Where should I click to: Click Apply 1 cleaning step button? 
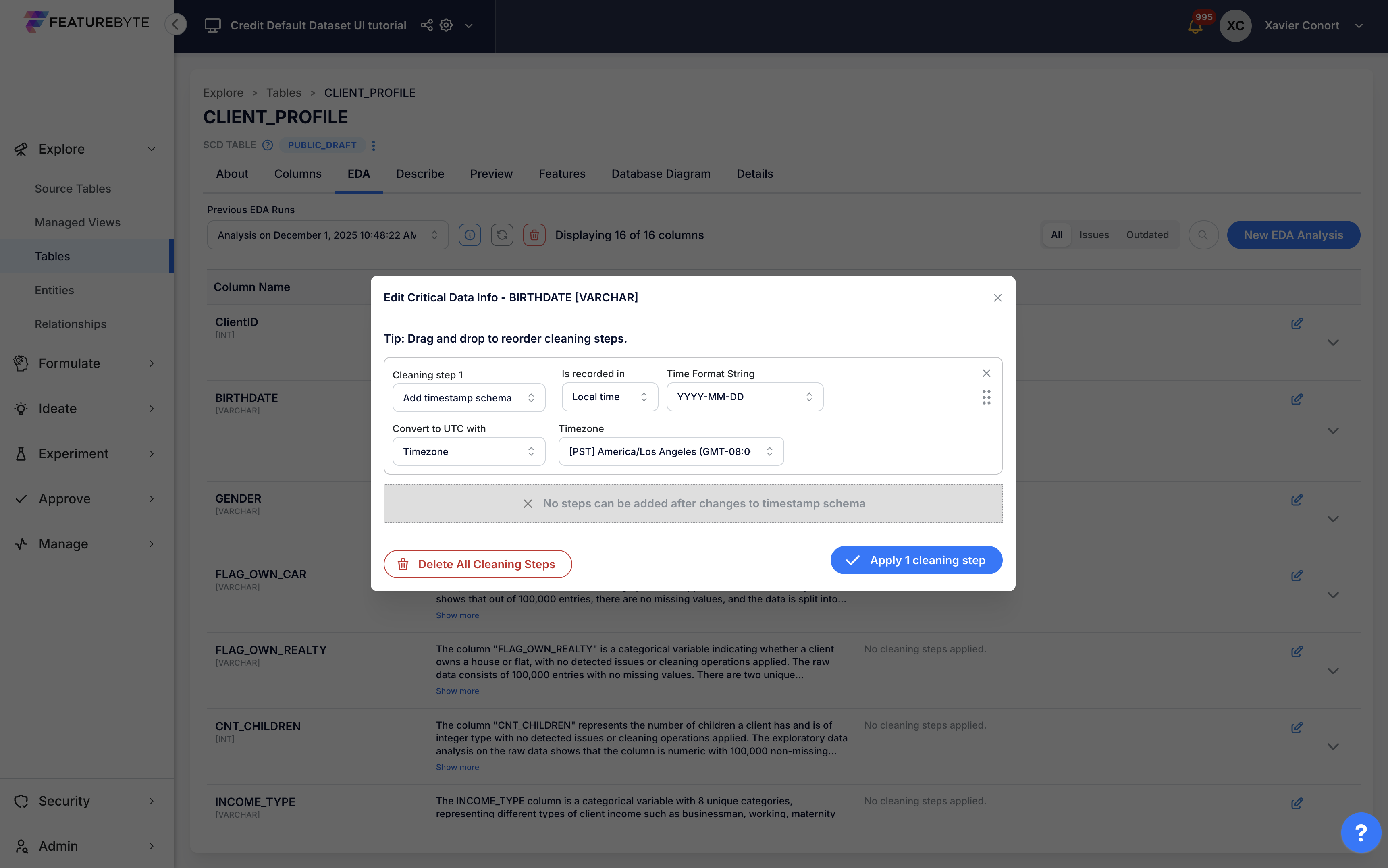click(x=916, y=560)
